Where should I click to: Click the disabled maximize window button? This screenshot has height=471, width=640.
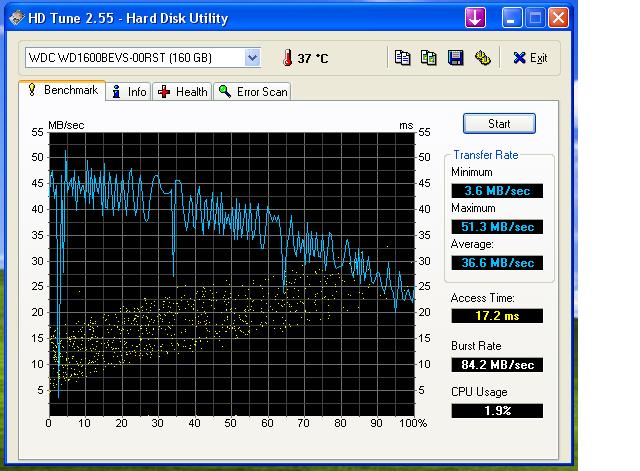(535, 18)
